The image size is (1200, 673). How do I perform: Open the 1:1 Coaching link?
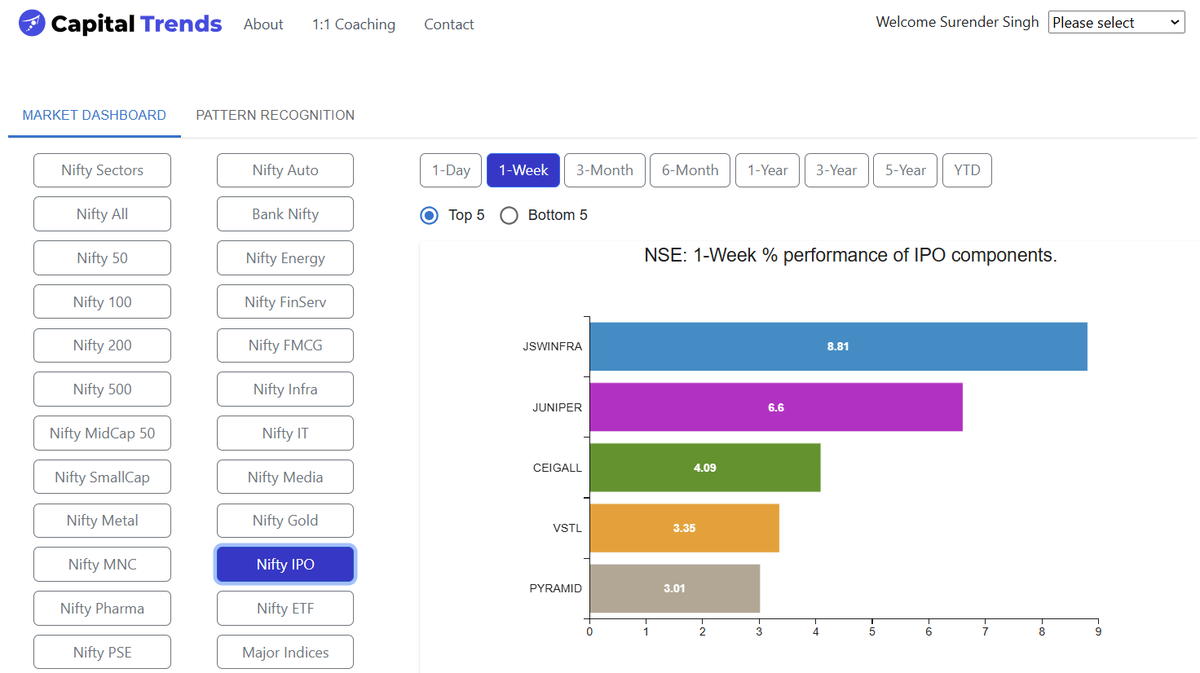(x=353, y=24)
